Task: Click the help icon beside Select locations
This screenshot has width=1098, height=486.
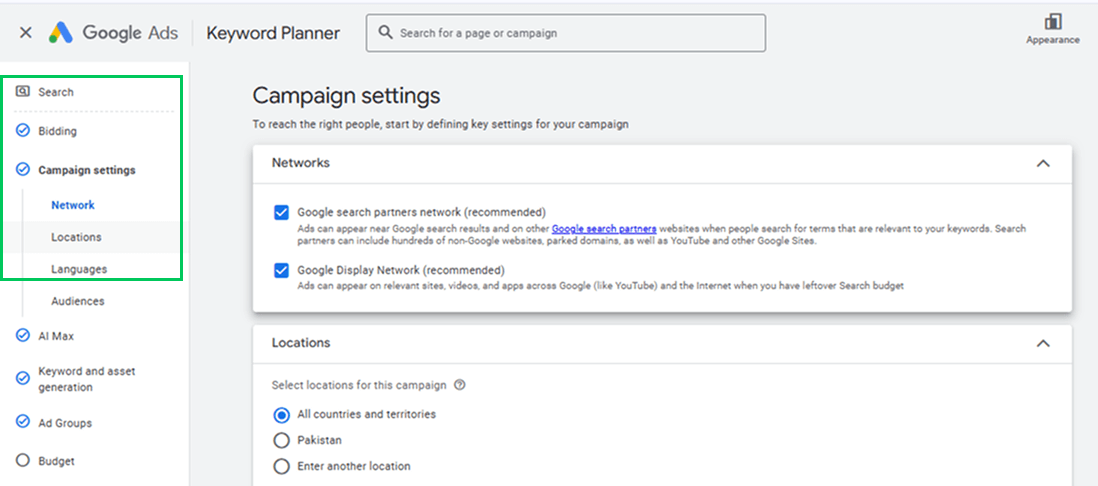Action: [x=460, y=385]
